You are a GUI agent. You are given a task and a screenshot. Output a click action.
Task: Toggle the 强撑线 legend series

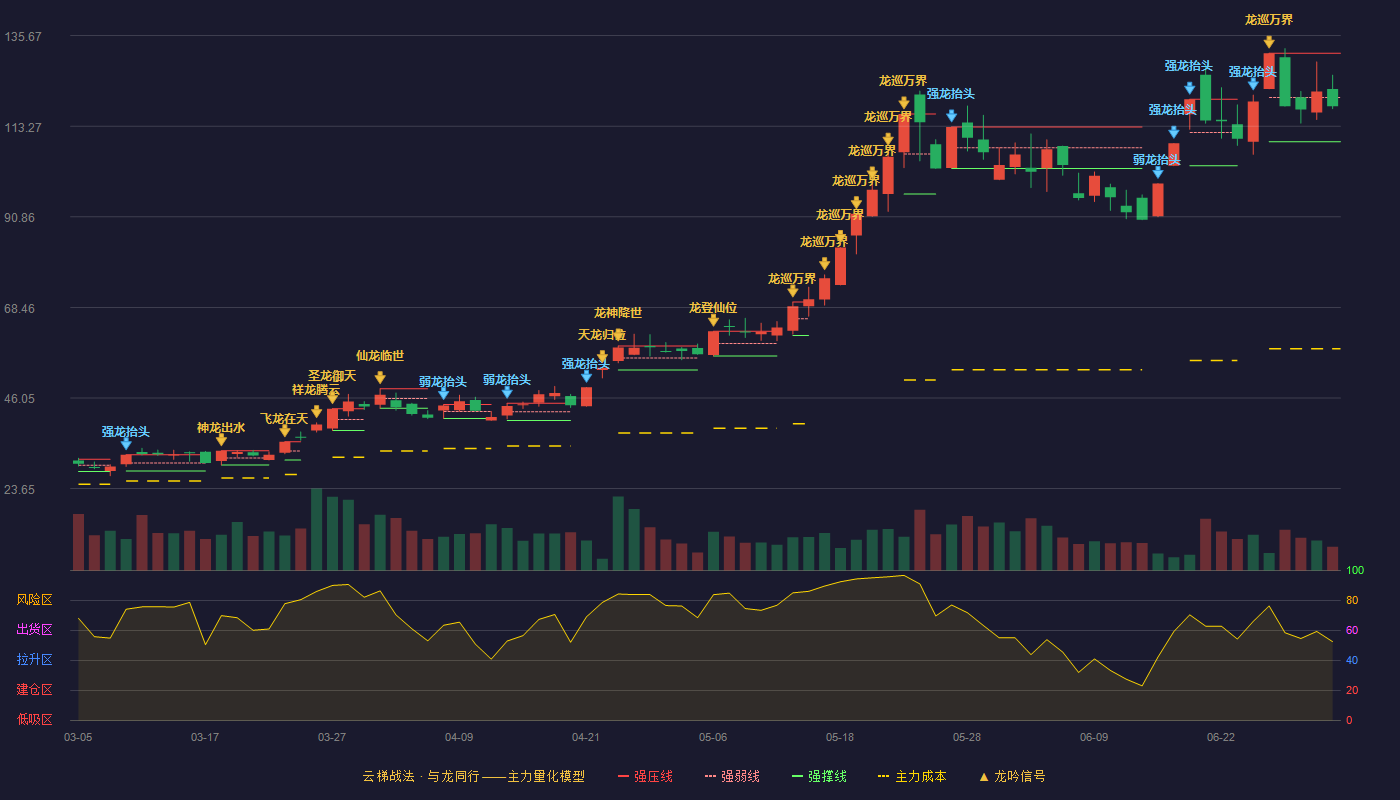click(x=819, y=776)
